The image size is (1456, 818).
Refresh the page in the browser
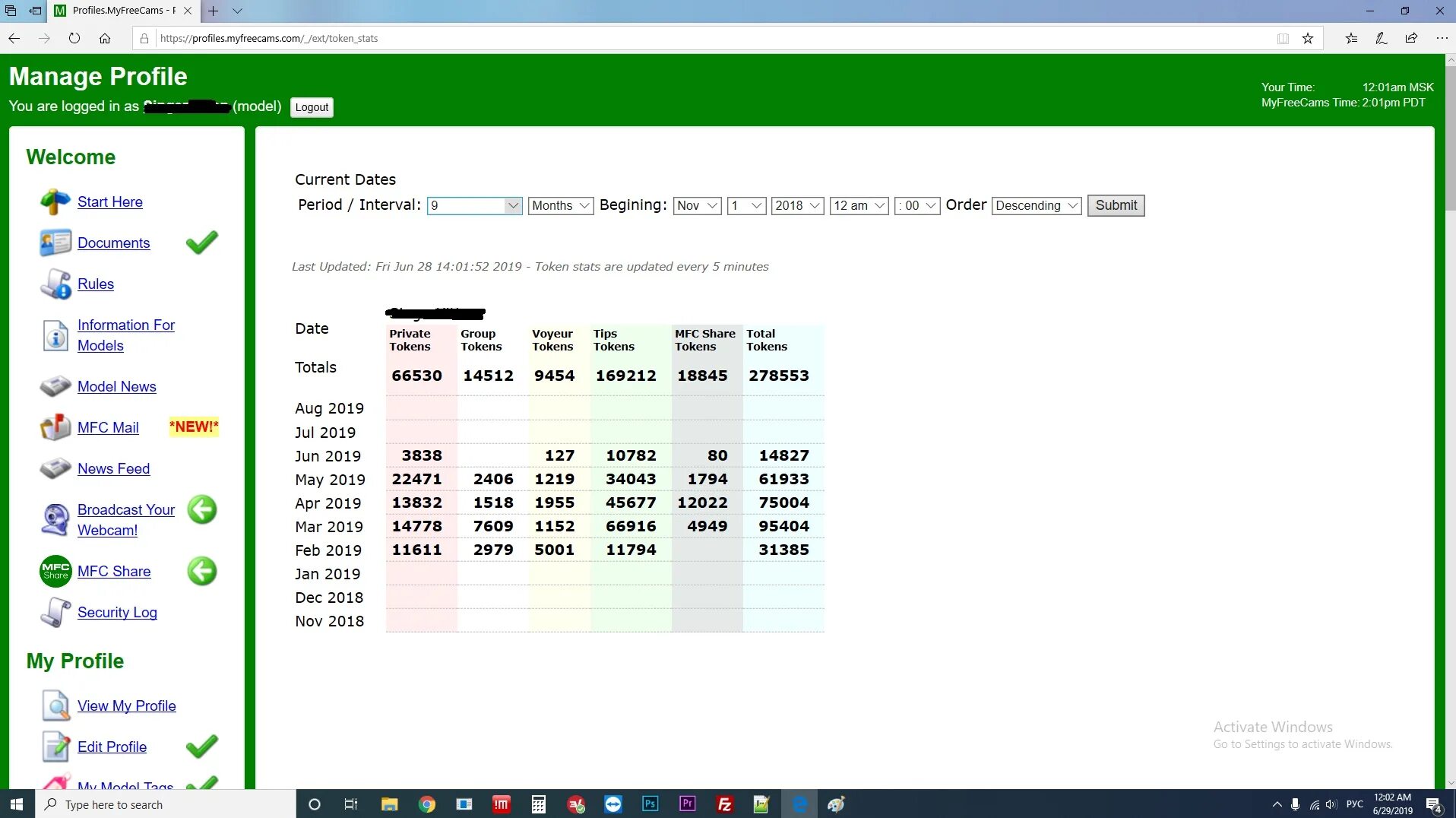point(74,38)
